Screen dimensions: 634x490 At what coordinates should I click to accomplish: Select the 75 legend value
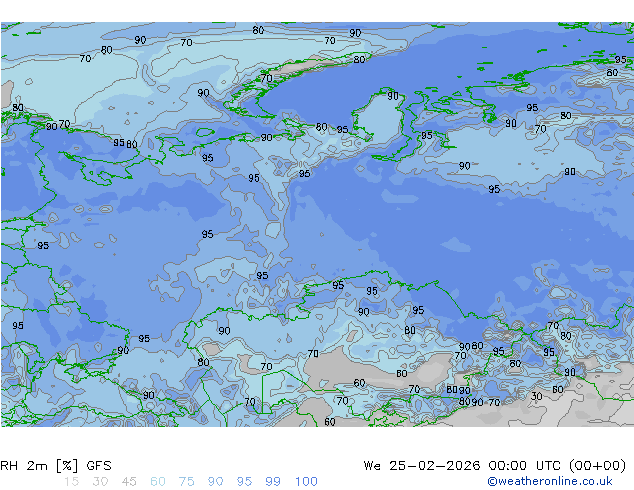186,482
